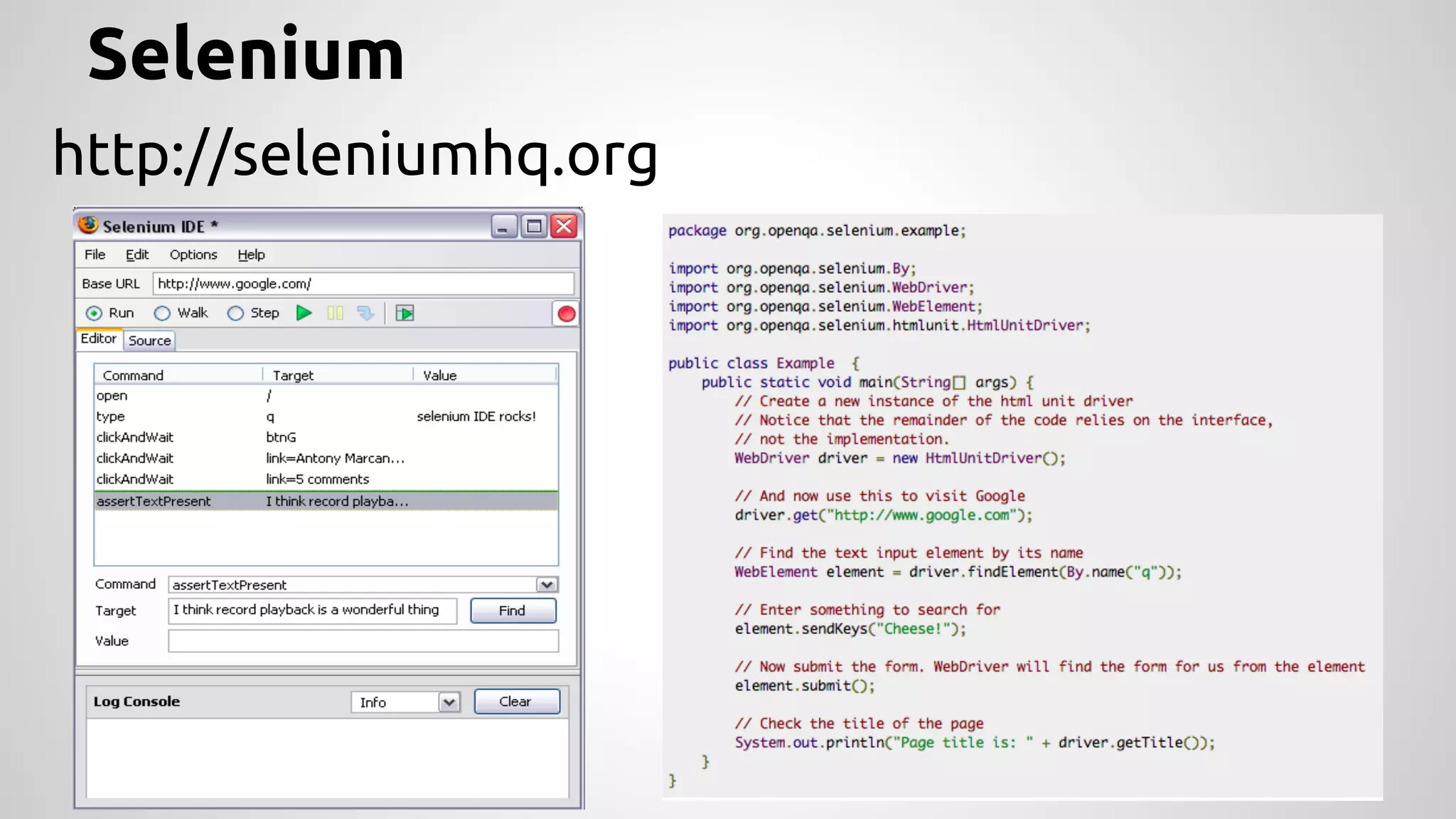Screen dimensions: 1456x819
Task: Click the 'selenium IDE rocks!' value cell
Action: 476,417
